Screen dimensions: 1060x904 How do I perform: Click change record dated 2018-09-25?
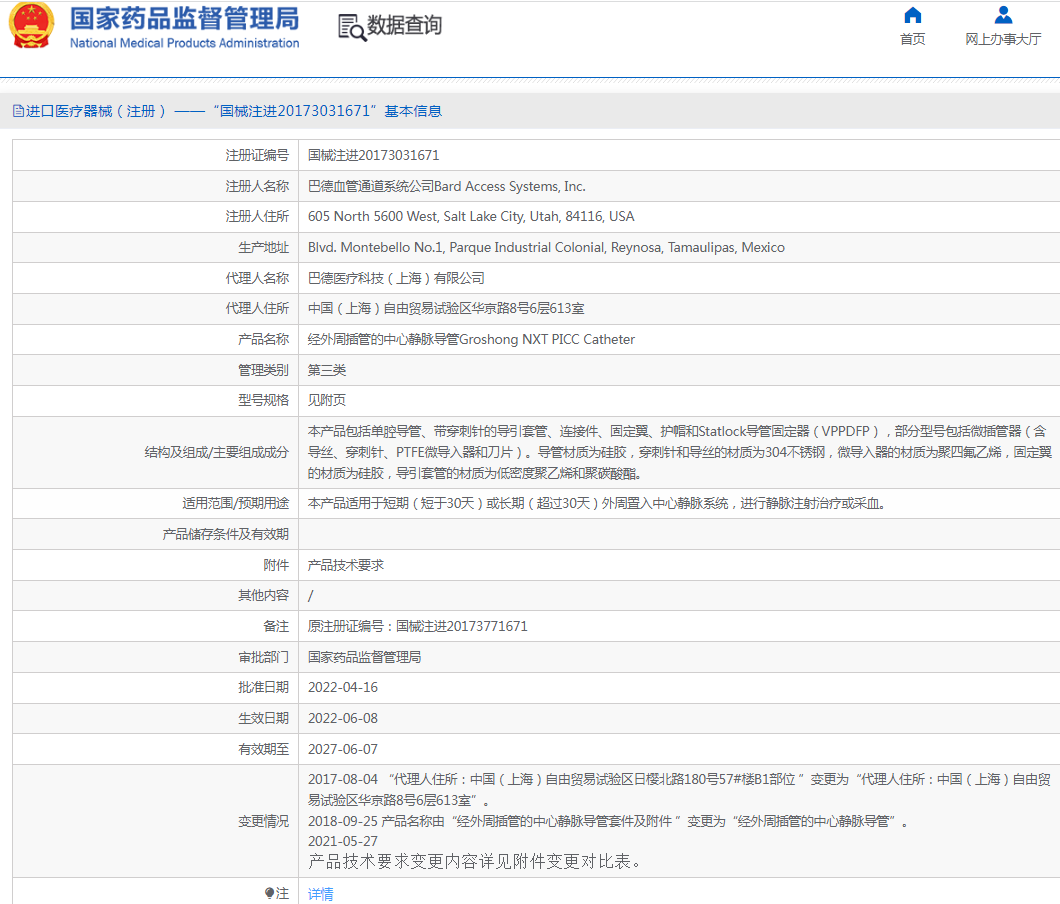[x=609, y=822]
